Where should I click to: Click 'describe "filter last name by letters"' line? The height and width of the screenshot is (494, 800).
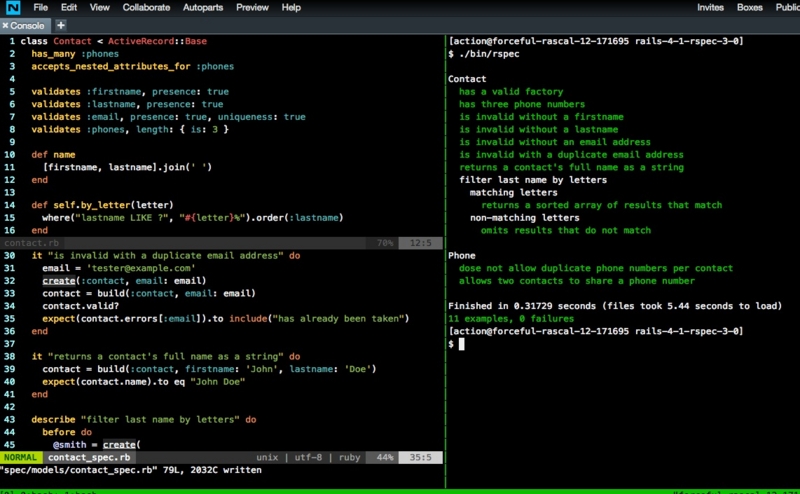point(144,419)
